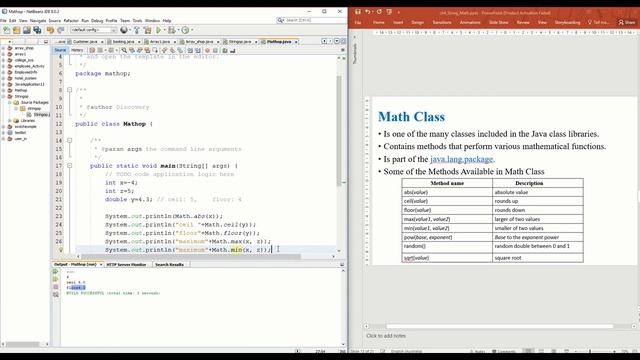Expand college_sys project node
This screenshot has height=360, width=640.
pyautogui.click(x=4, y=60)
